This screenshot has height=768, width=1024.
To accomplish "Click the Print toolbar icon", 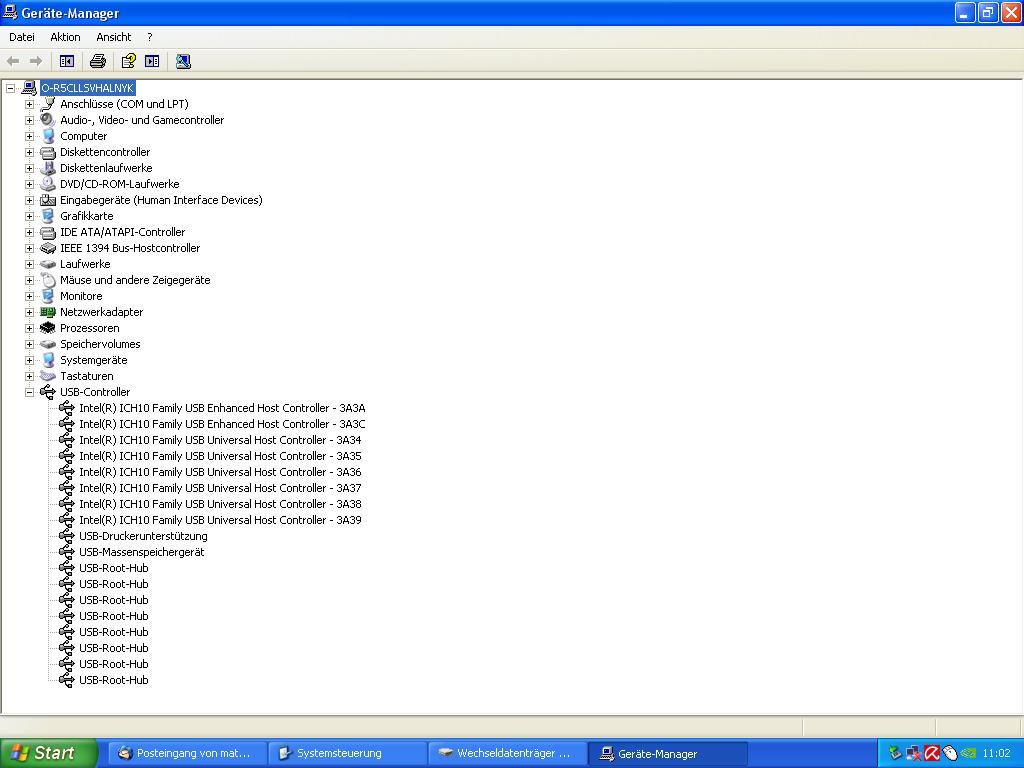I will pos(98,61).
